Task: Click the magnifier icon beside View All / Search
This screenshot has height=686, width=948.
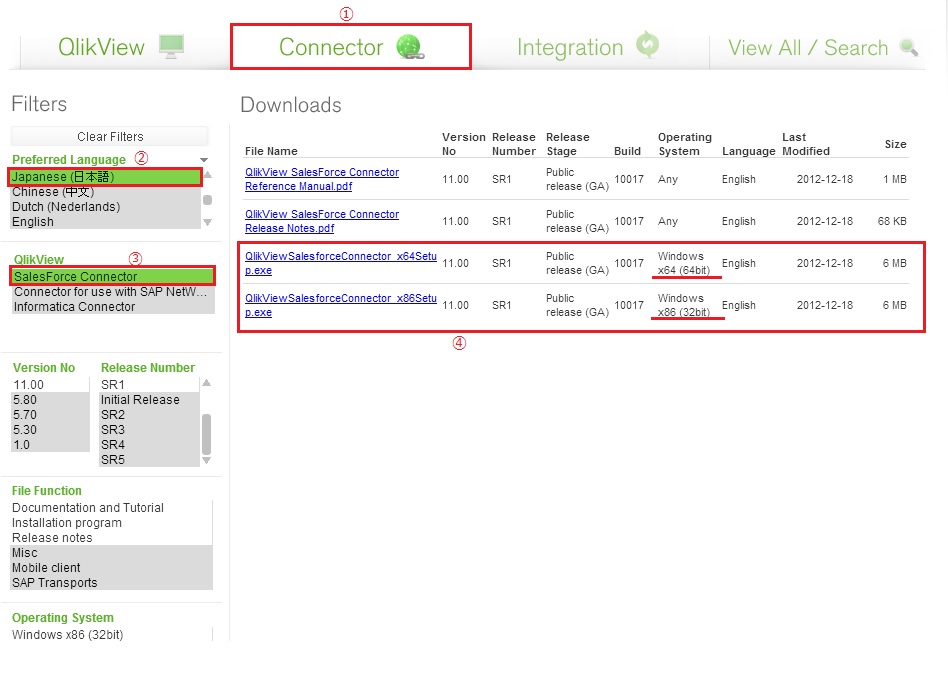Action: point(908,47)
